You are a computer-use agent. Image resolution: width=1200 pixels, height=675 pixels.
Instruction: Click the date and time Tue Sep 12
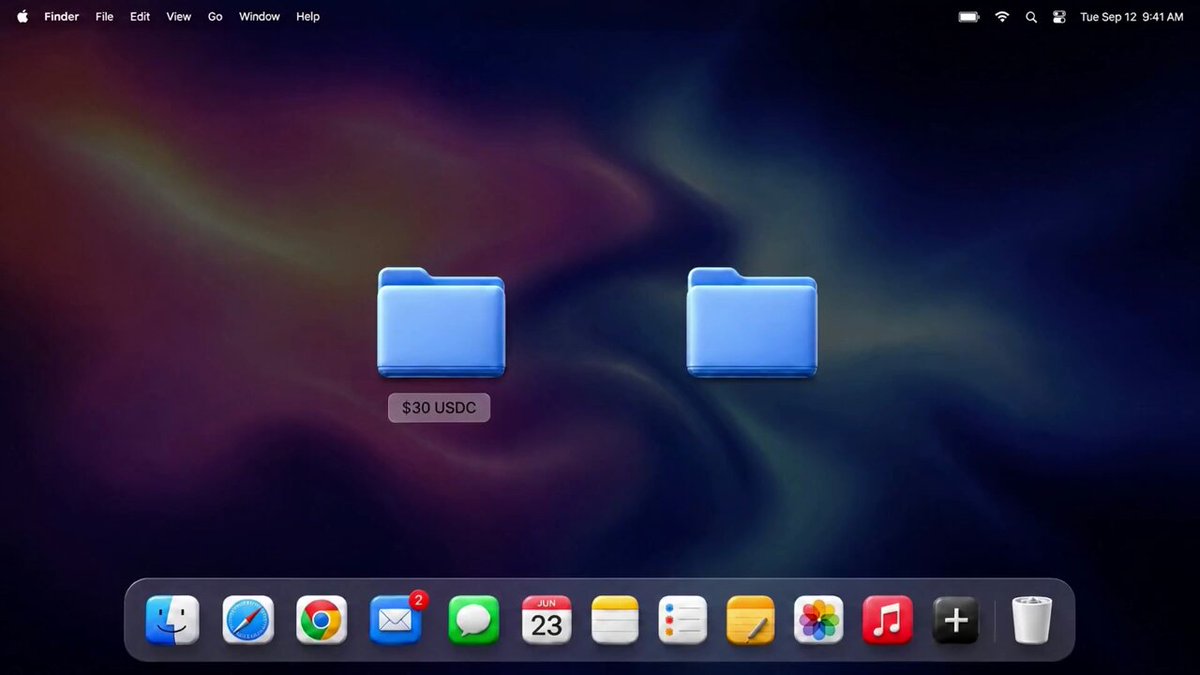pos(1131,17)
